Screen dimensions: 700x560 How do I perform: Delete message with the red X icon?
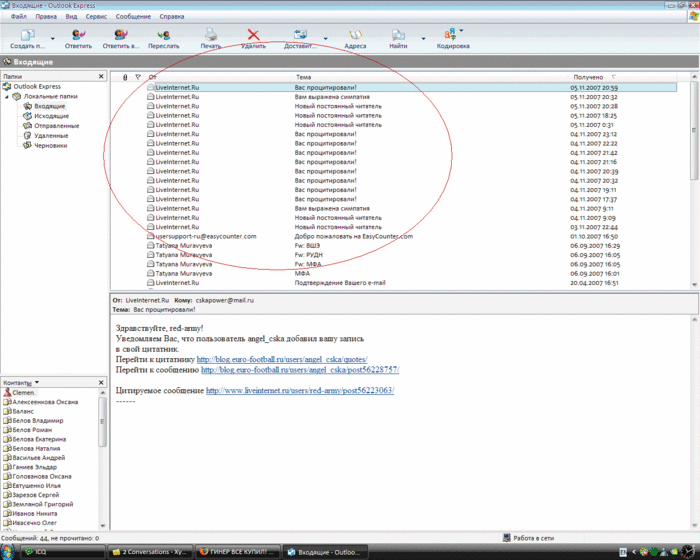click(x=253, y=35)
